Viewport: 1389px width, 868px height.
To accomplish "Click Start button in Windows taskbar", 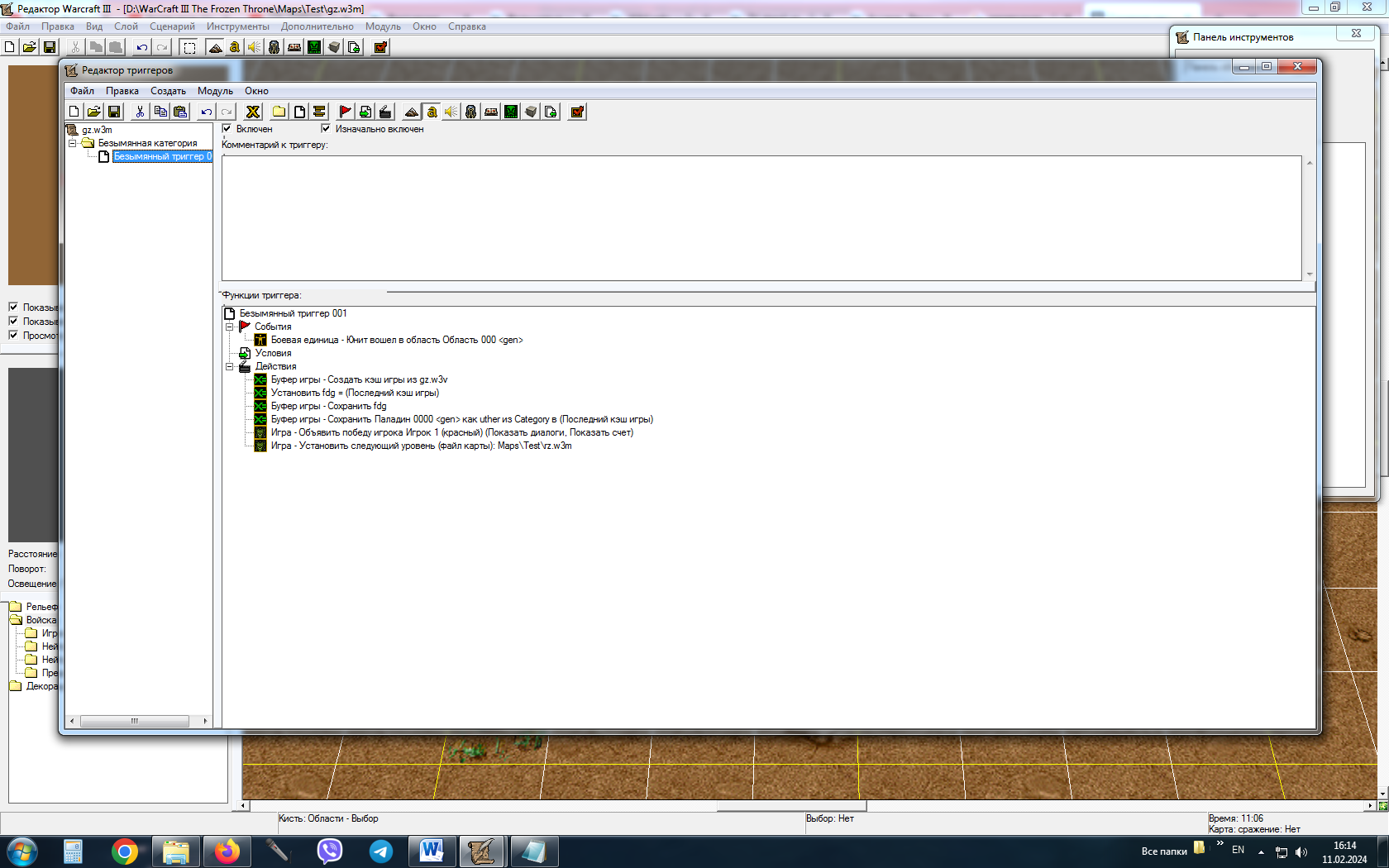I will 22,851.
